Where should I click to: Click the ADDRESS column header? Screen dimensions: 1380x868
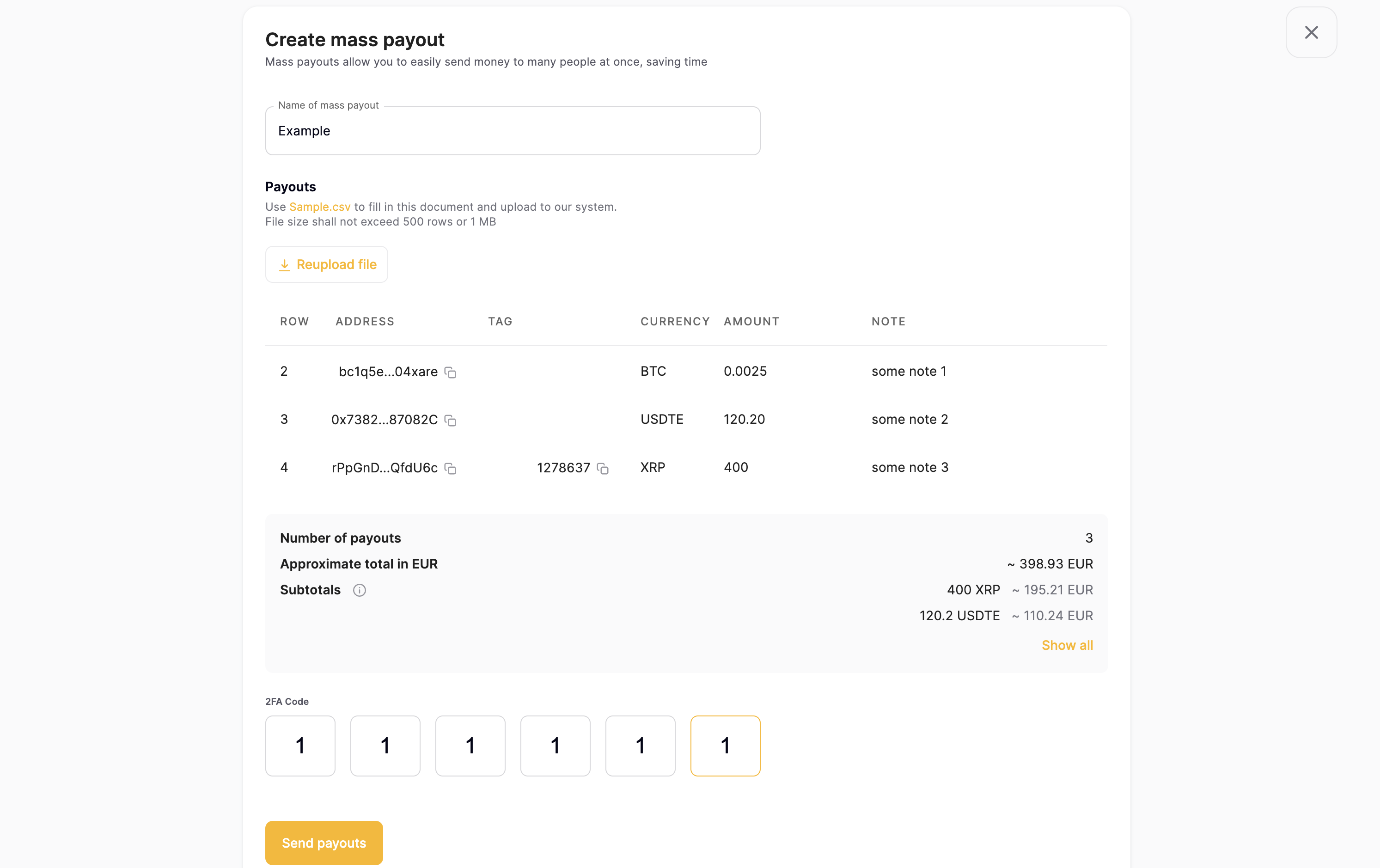(365, 321)
